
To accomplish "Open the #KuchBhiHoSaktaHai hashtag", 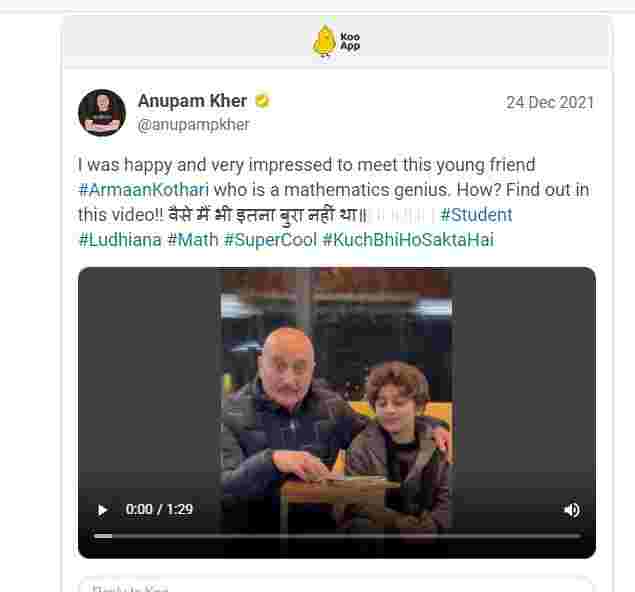I will tap(408, 240).
